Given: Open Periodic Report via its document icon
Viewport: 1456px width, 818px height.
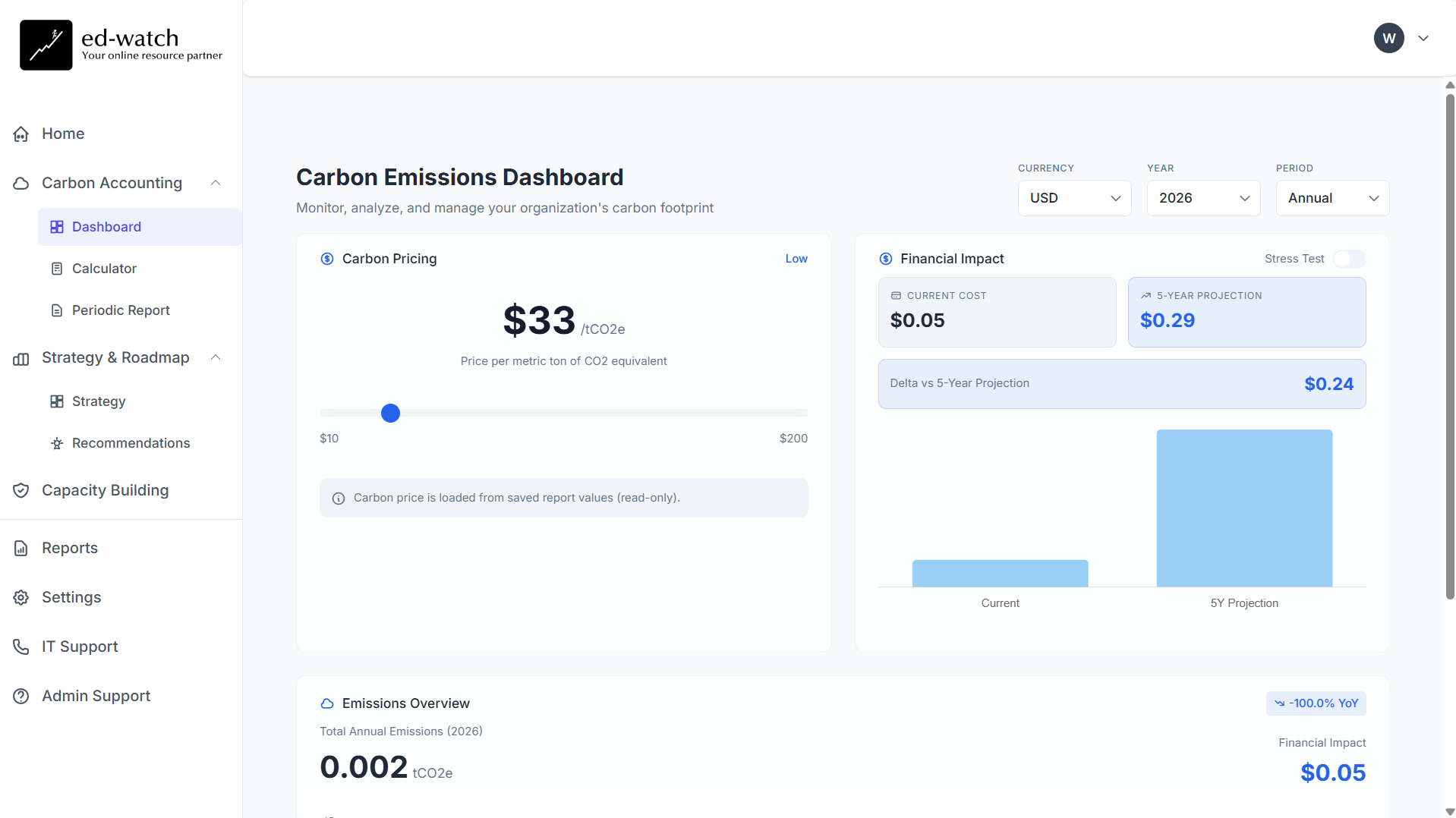Looking at the screenshot, I should [x=57, y=310].
